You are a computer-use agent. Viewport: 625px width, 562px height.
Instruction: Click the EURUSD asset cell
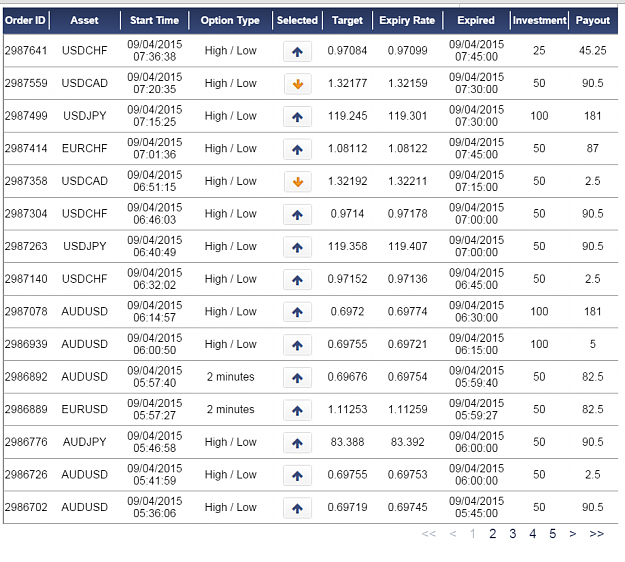[x=85, y=409]
